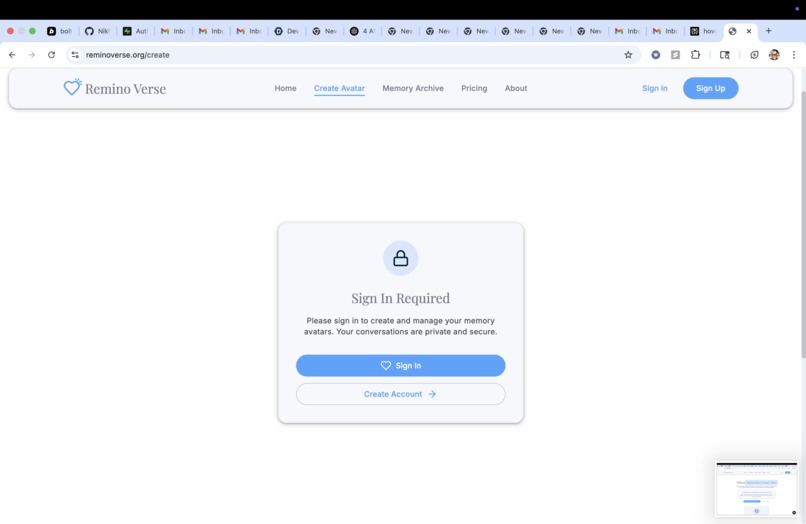Open a new tab with plus button
The width and height of the screenshot is (806, 524).
point(768,31)
